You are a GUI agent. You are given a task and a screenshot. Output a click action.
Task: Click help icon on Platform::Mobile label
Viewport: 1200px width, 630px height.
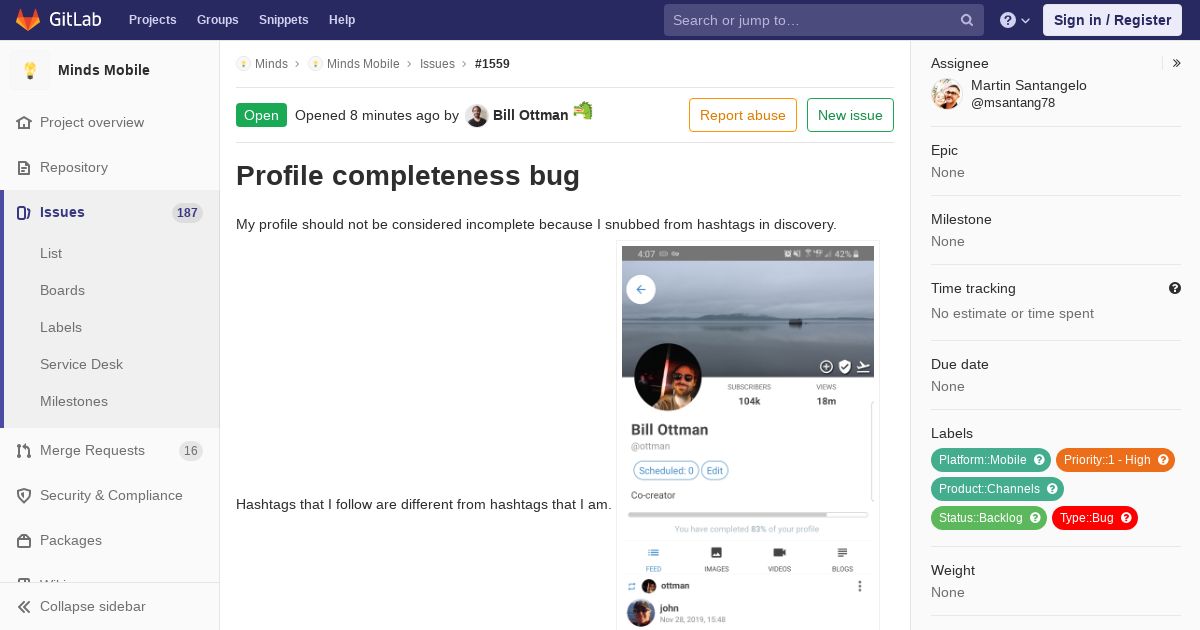(x=1039, y=460)
